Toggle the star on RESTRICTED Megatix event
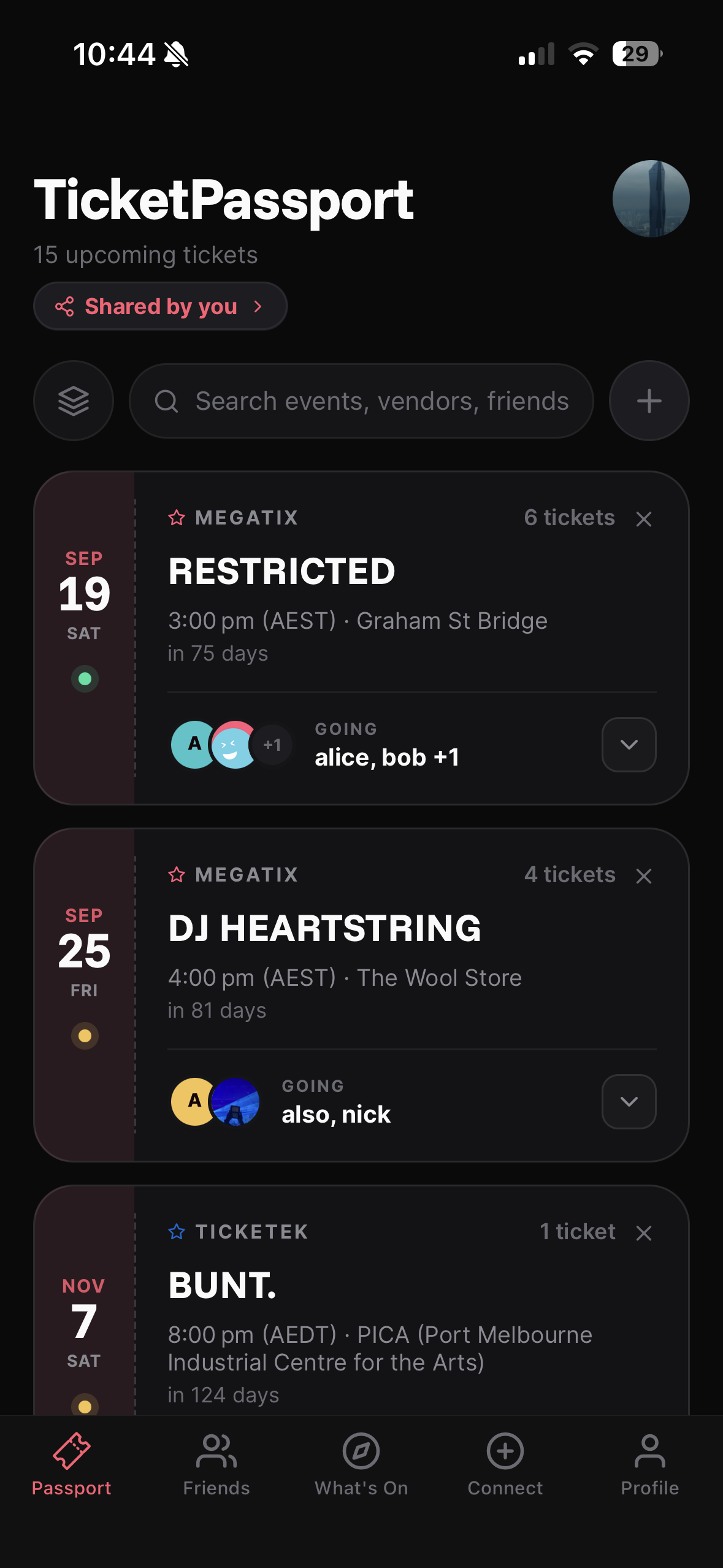723x1568 pixels. tap(177, 518)
